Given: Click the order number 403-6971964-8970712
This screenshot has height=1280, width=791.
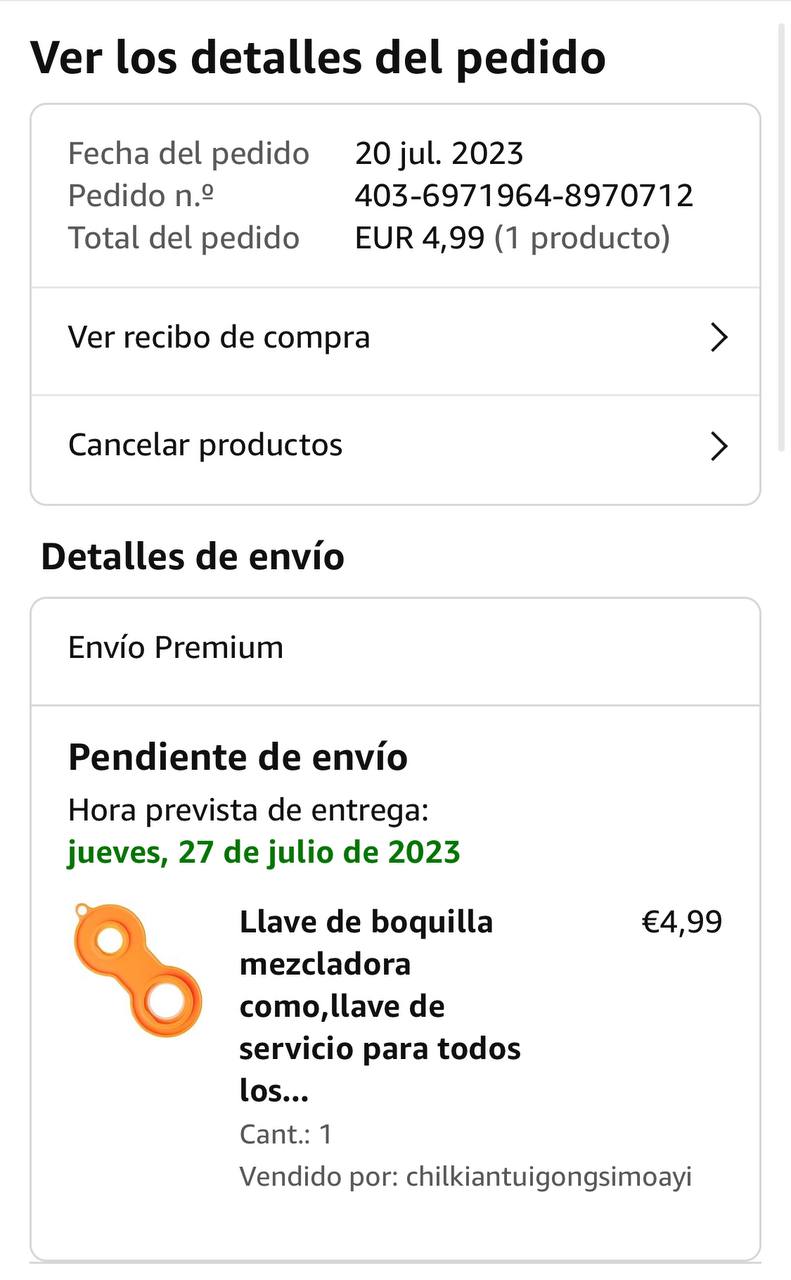Looking at the screenshot, I should coord(524,196).
